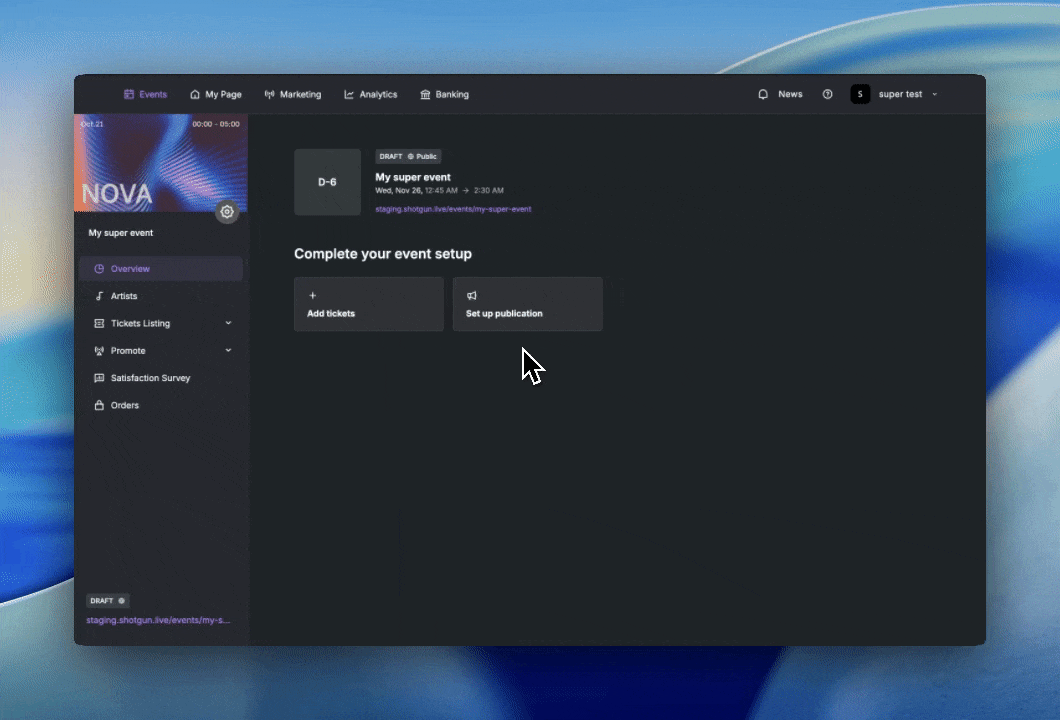
Task: Click the Promote antenna icon
Action: [99, 351]
